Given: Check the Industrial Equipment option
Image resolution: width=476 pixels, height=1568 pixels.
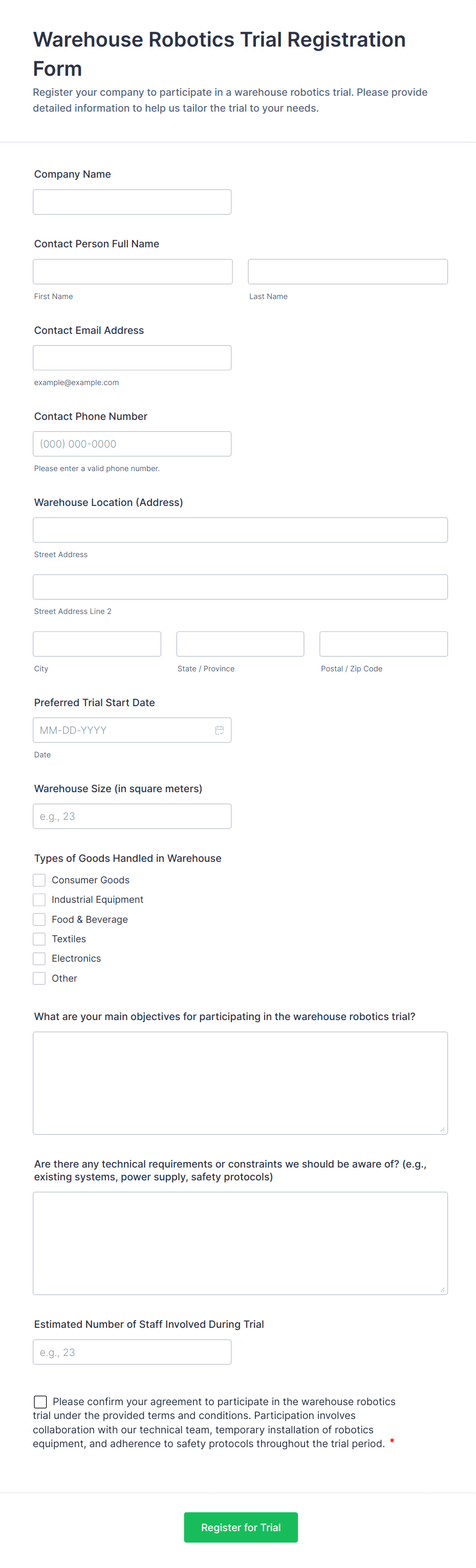Looking at the screenshot, I should 39,899.
